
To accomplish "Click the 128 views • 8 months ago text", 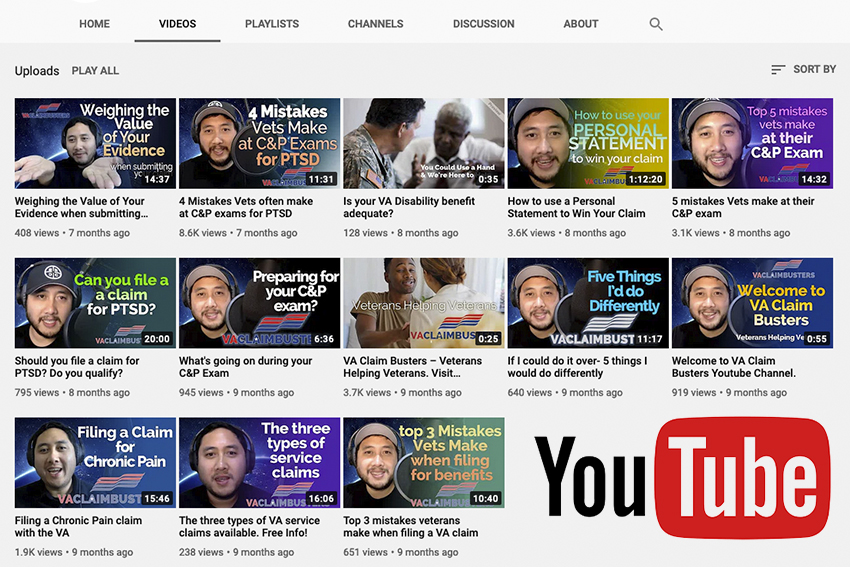I will point(401,233).
